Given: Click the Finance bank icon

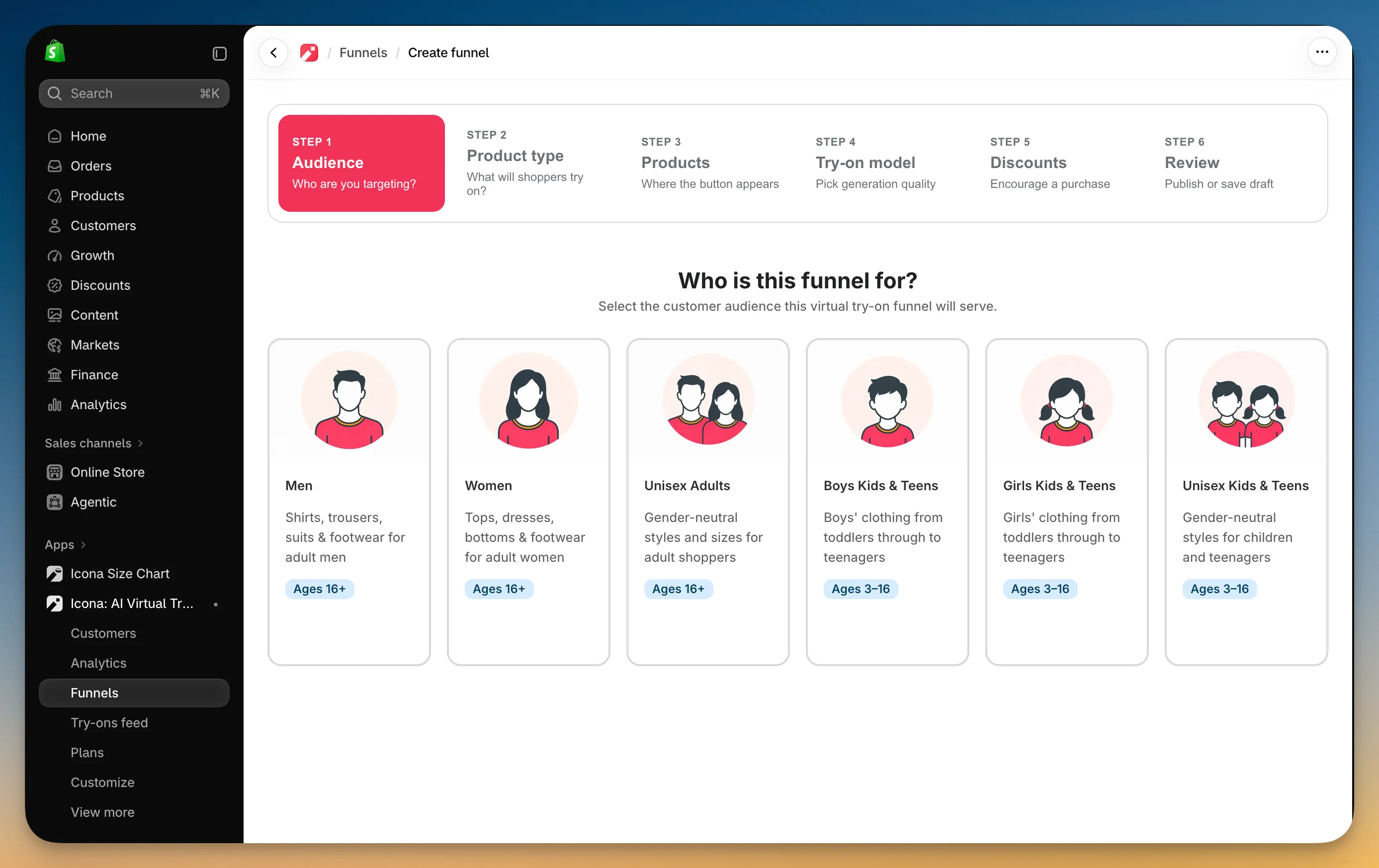Looking at the screenshot, I should (54, 374).
